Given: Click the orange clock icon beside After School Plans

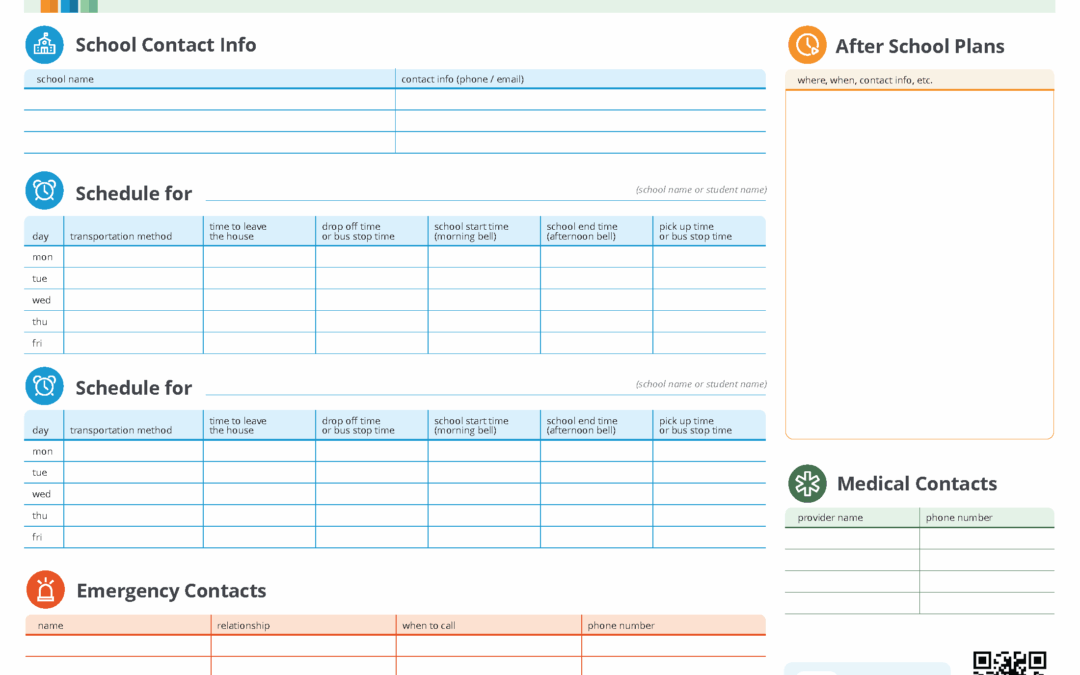Looking at the screenshot, I should coord(807,45).
